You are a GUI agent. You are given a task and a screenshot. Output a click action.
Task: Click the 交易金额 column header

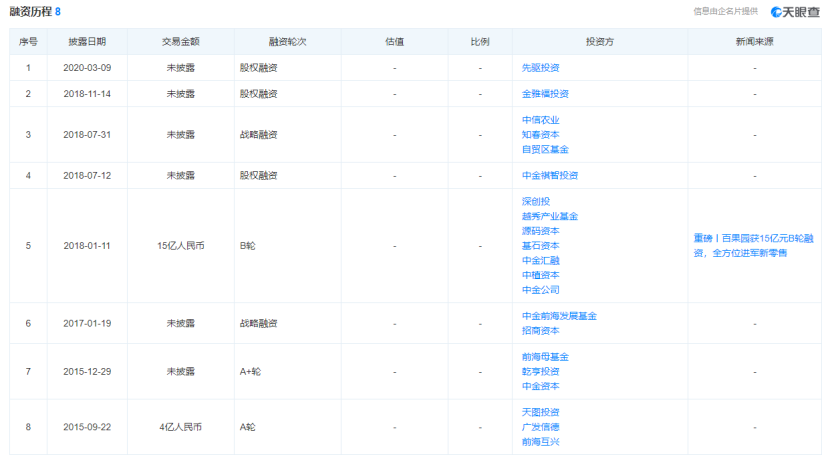point(181,41)
